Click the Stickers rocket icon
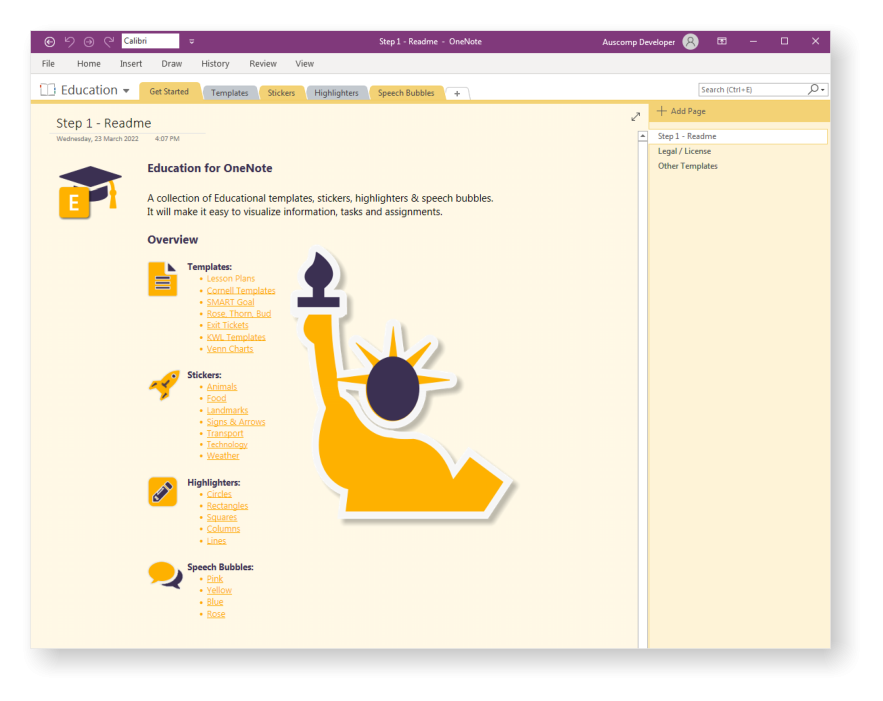This screenshot has height=701, width=883. [x=164, y=385]
